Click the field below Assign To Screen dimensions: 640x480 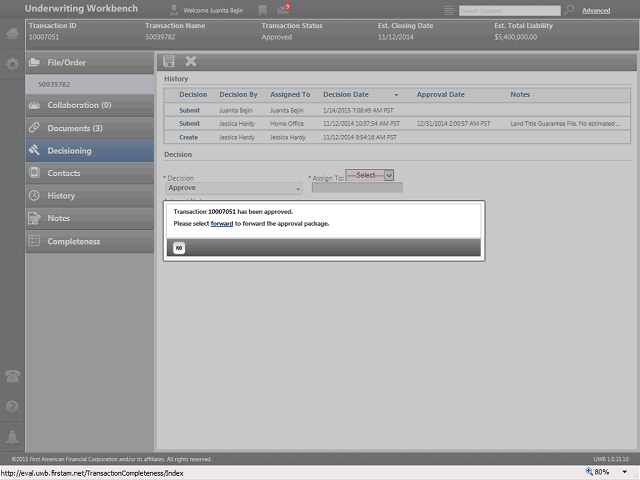357,188
